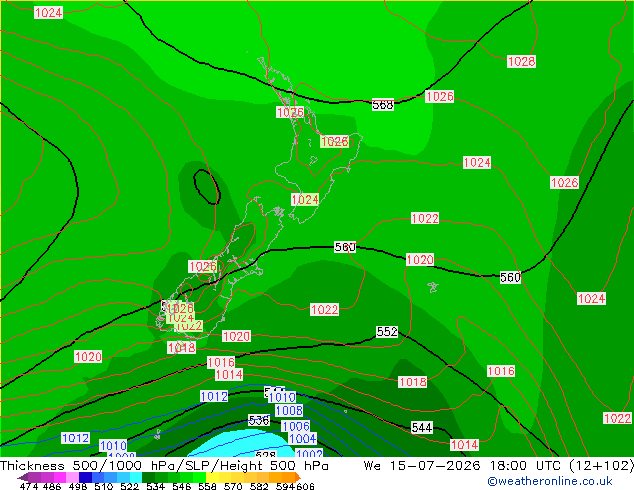Viewport: 634px width, 490px height.
Task: Select the dark blue 510 legend color swatch
Action: pos(85,477)
